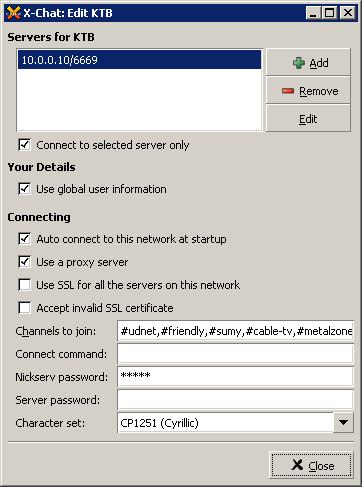Uncheck Use a proxy server

[25, 262]
